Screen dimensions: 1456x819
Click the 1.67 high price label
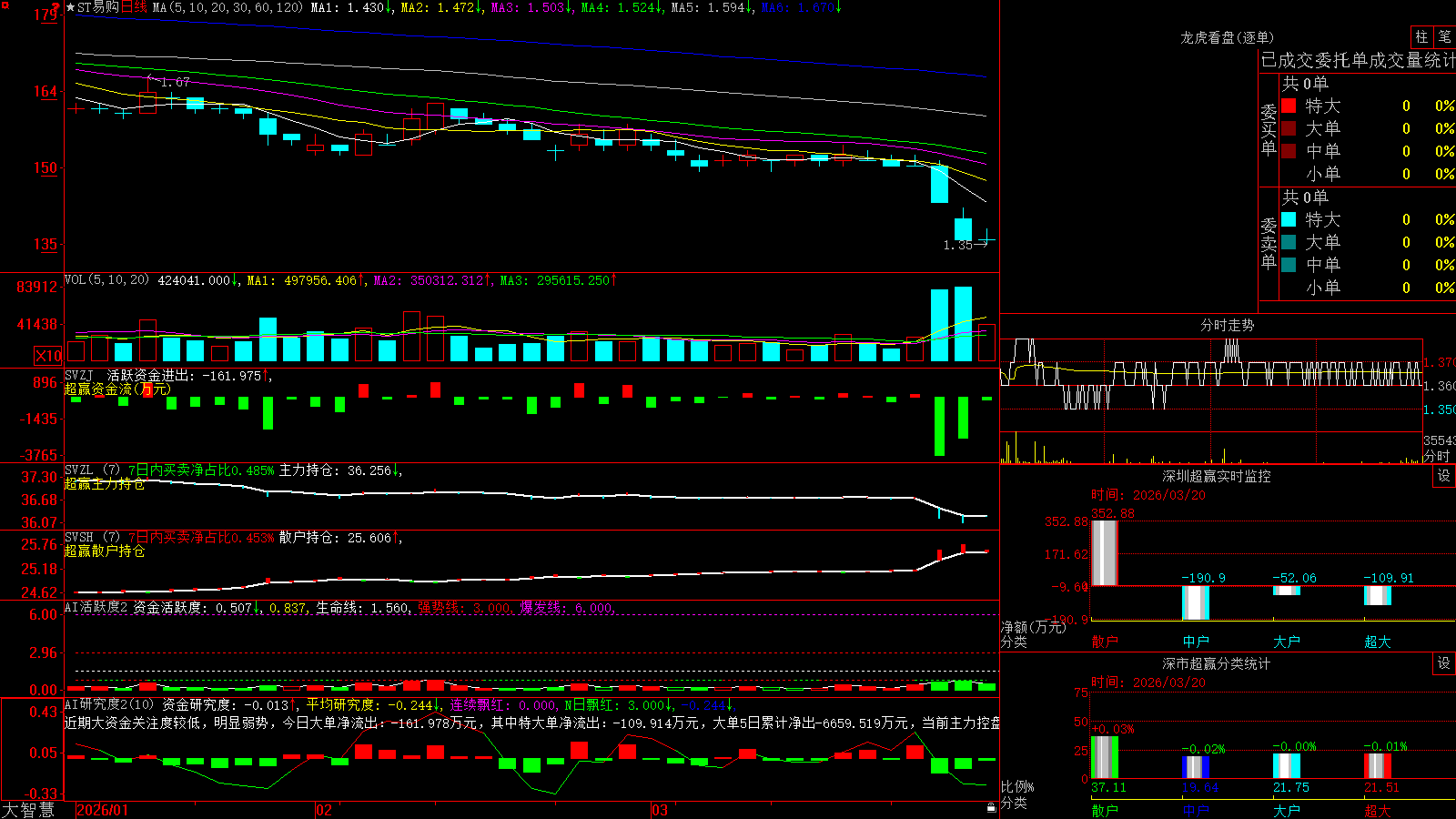pyautogui.click(x=176, y=82)
